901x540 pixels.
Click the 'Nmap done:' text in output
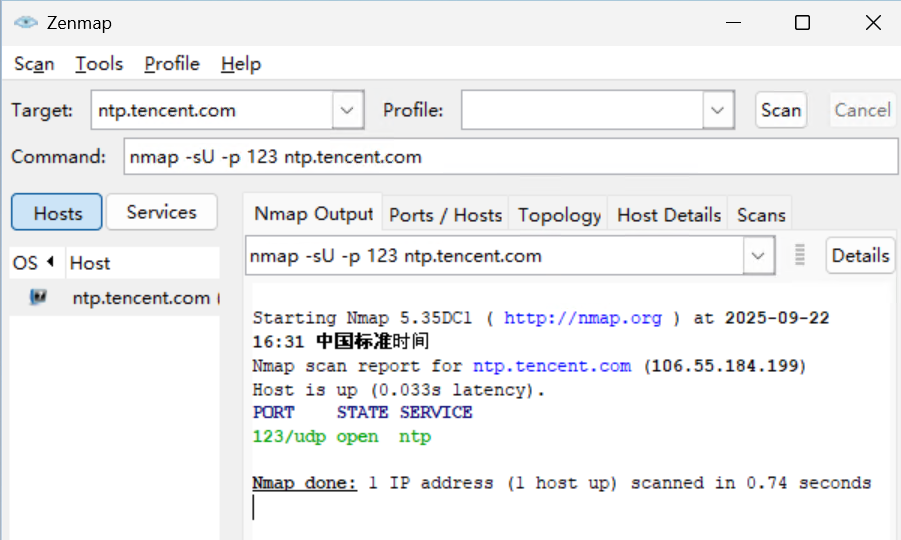coord(305,483)
